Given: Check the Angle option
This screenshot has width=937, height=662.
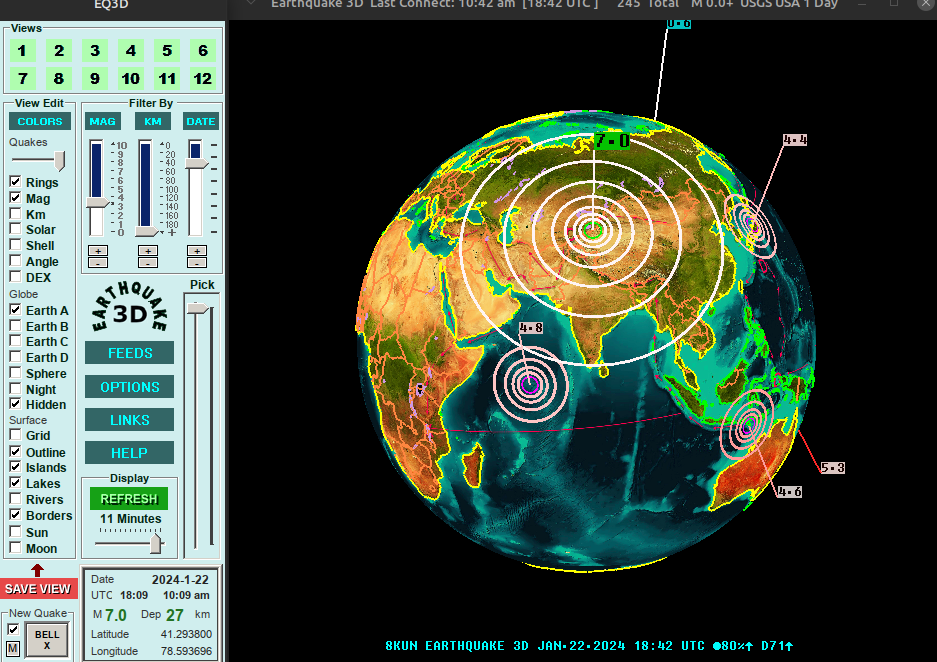Looking at the screenshot, I should (16, 260).
